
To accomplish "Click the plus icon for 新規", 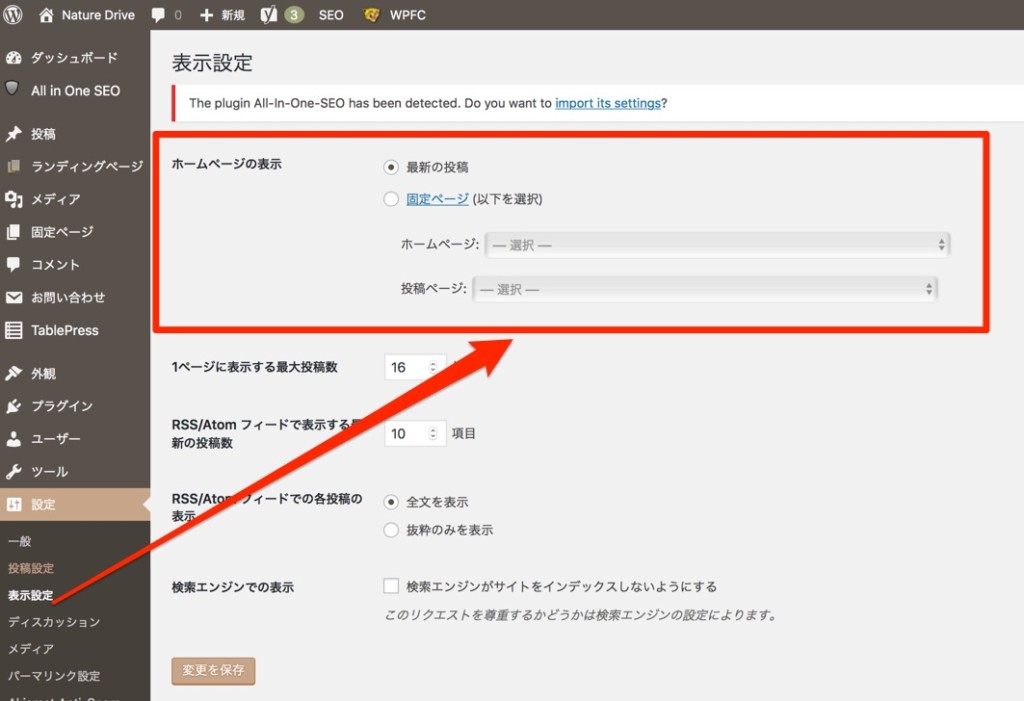I will [206, 15].
